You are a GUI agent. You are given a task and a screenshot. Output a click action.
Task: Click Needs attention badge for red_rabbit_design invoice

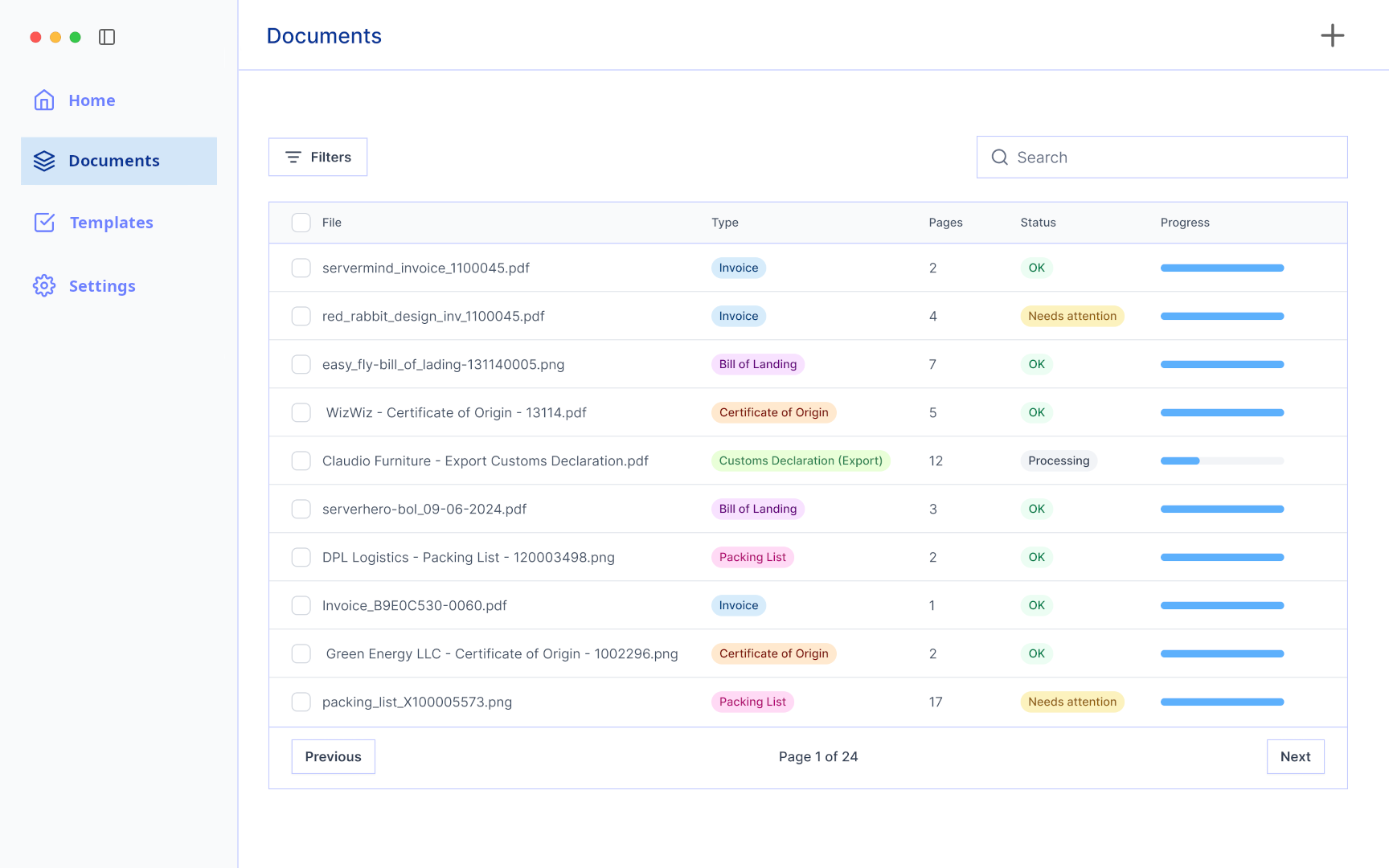pos(1071,316)
